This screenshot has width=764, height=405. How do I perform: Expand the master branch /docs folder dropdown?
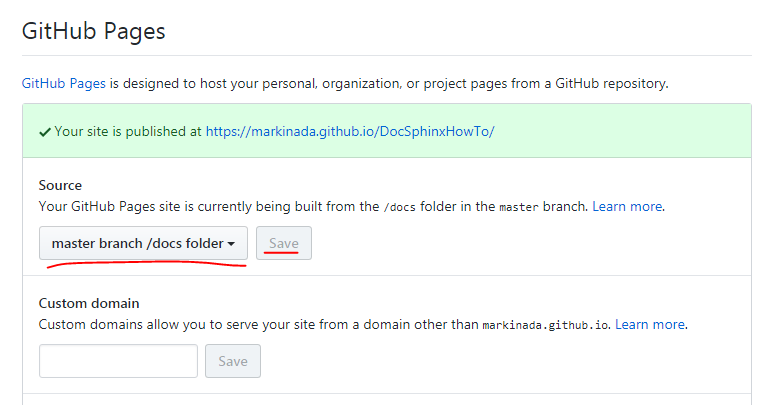[x=143, y=243]
